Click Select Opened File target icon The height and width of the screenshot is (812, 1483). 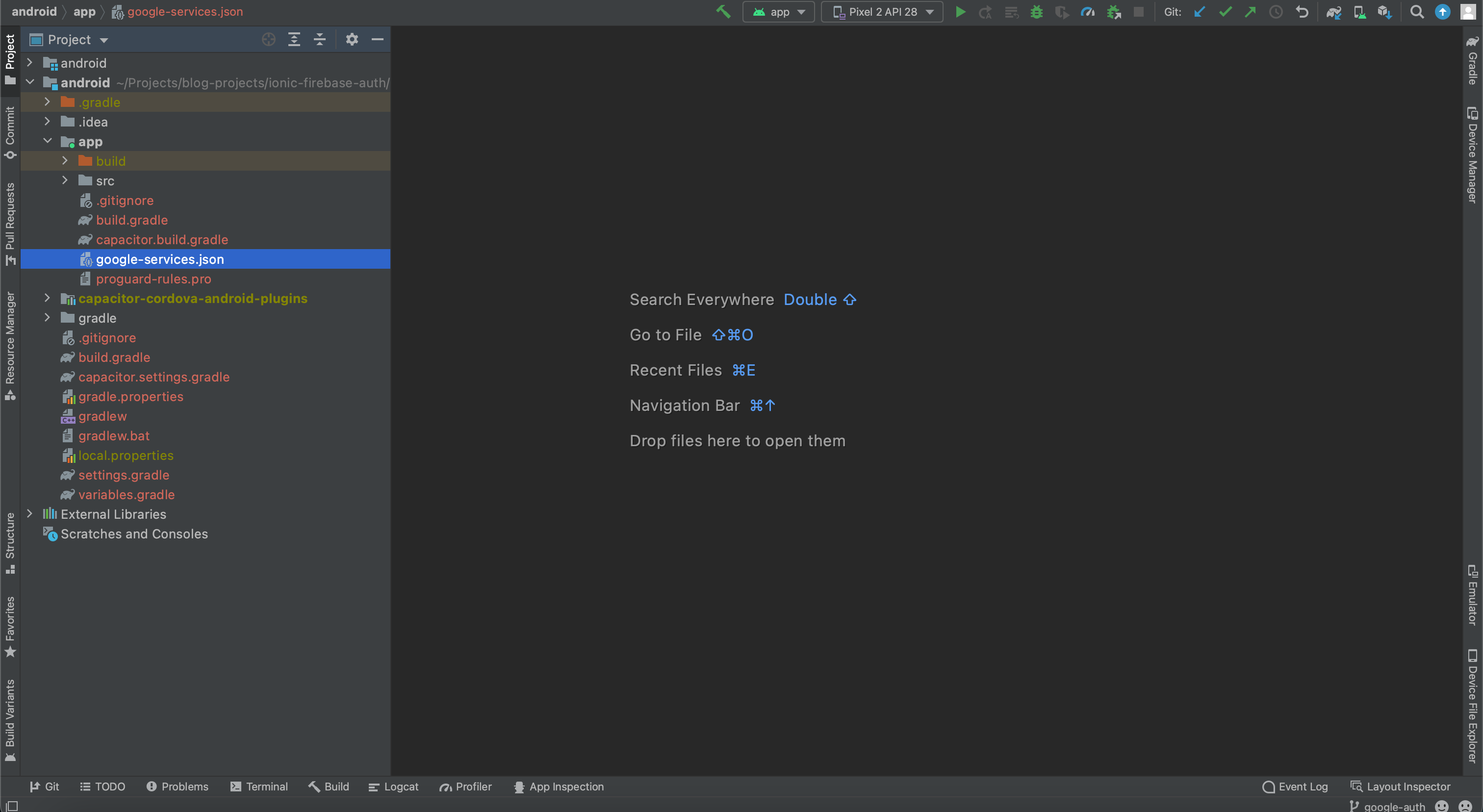click(268, 39)
